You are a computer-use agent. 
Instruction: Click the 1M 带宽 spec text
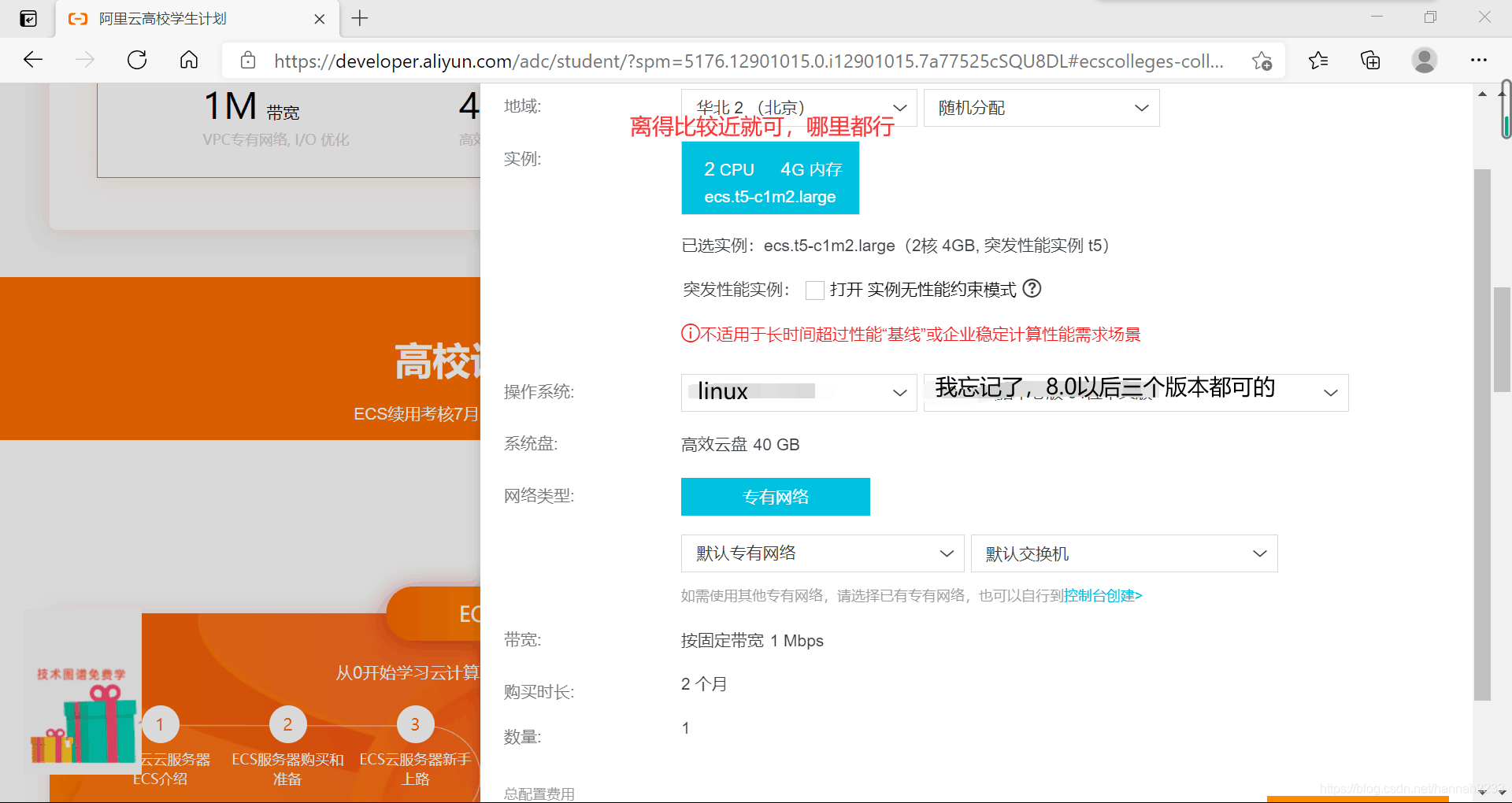click(251, 106)
